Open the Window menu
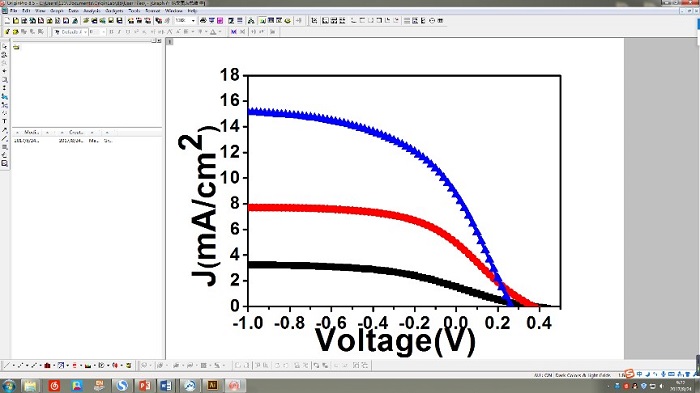The image size is (700, 393). [x=174, y=11]
